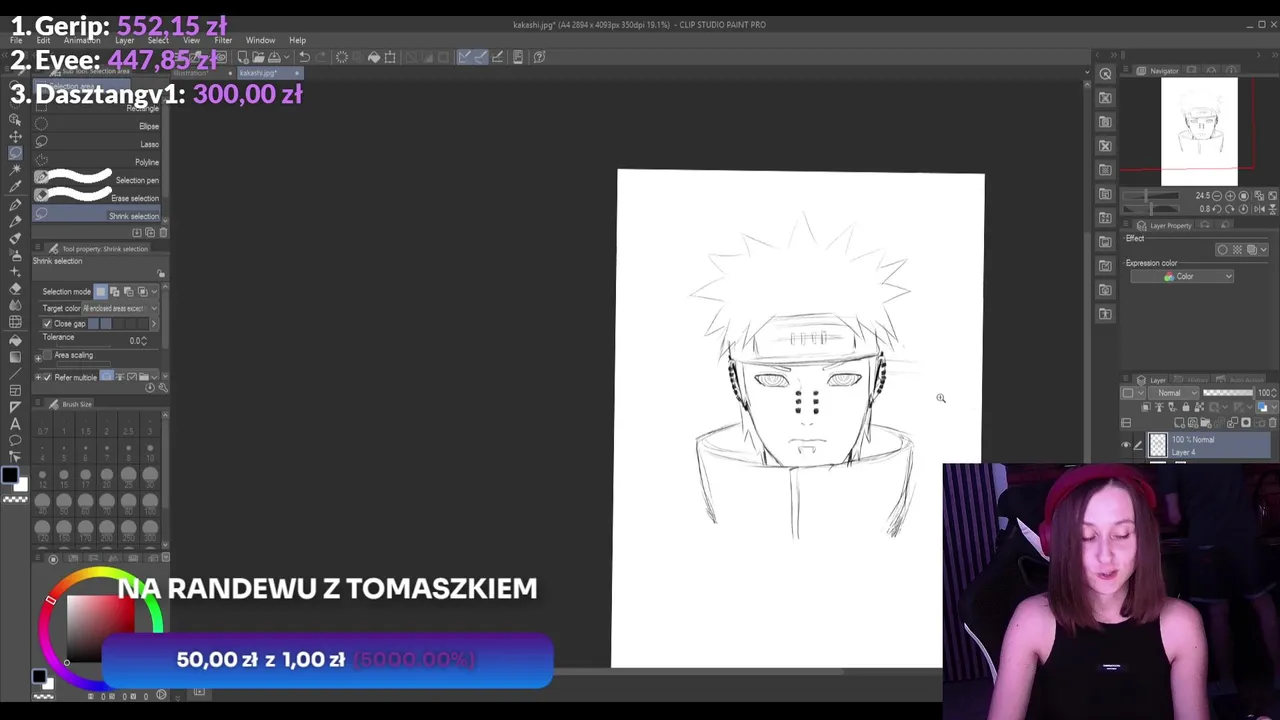
Task: Select the Add to selection mode button
Action: click(114, 291)
